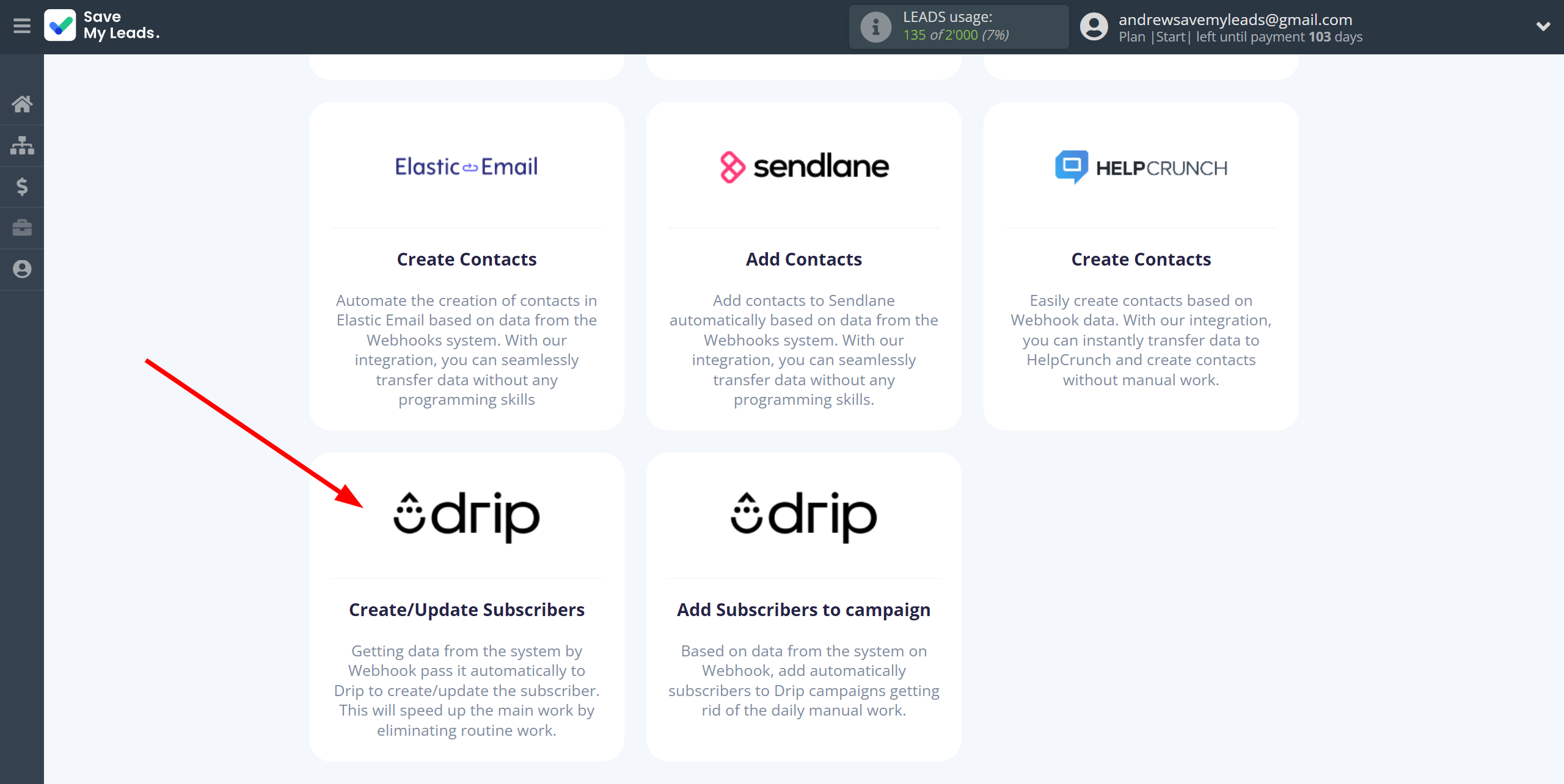The width and height of the screenshot is (1564, 784).
Task: Click the Sendlane description text
Action: [804, 350]
